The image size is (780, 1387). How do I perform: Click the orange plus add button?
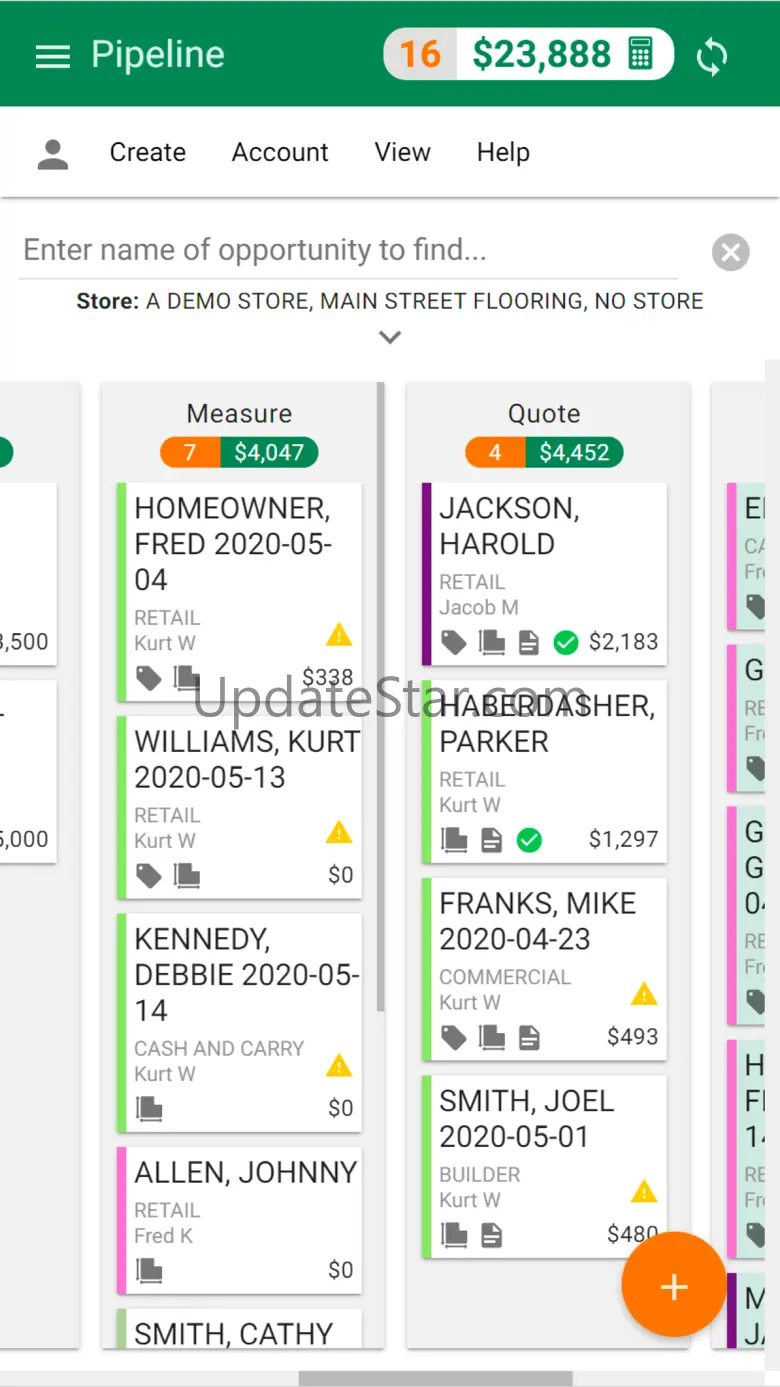(673, 1286)
